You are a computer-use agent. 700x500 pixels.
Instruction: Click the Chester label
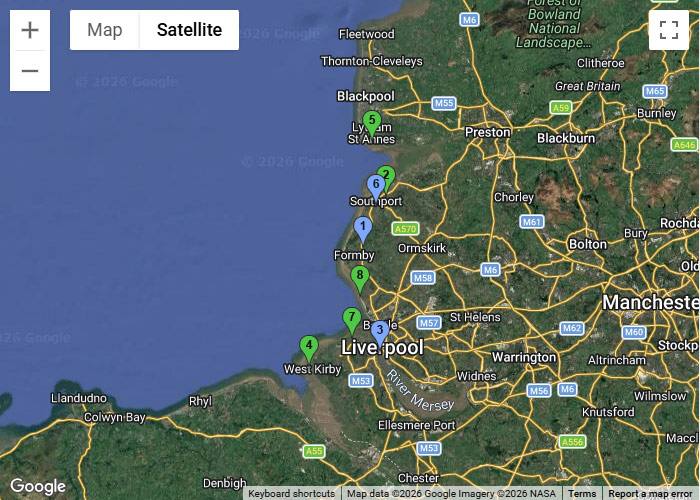[418, 478]
